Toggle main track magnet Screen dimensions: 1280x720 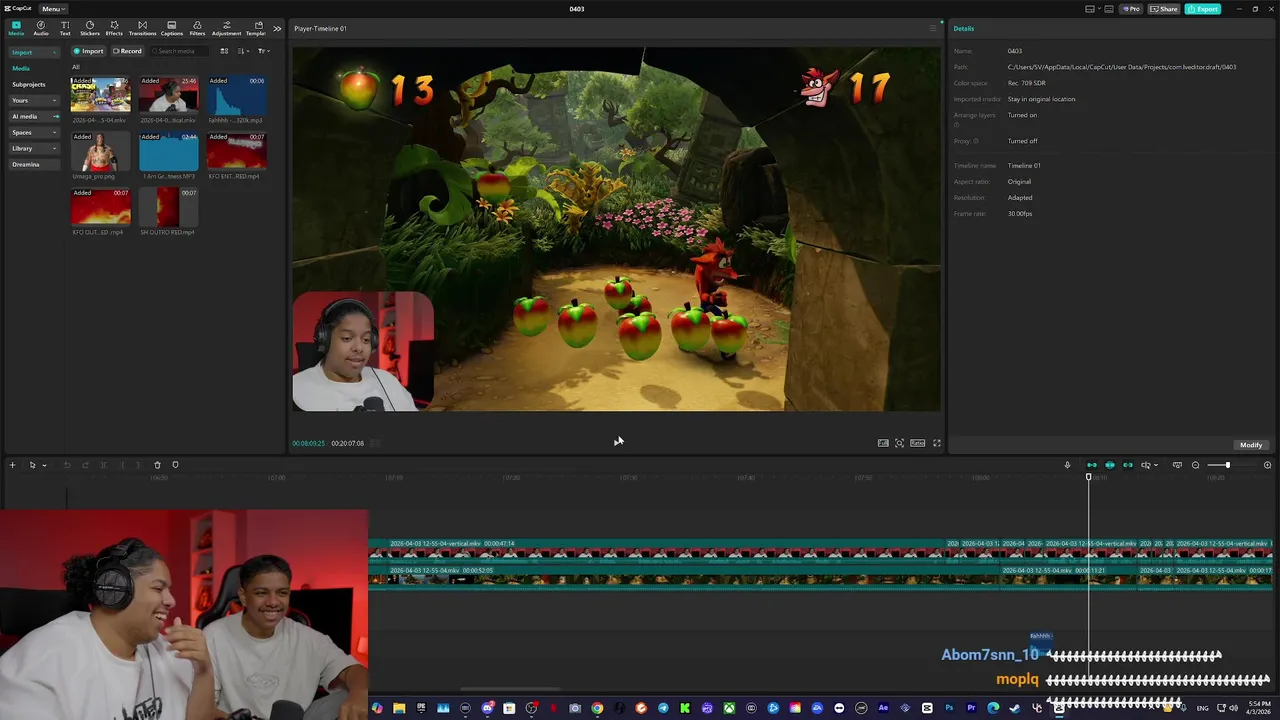click(1092, 465)
